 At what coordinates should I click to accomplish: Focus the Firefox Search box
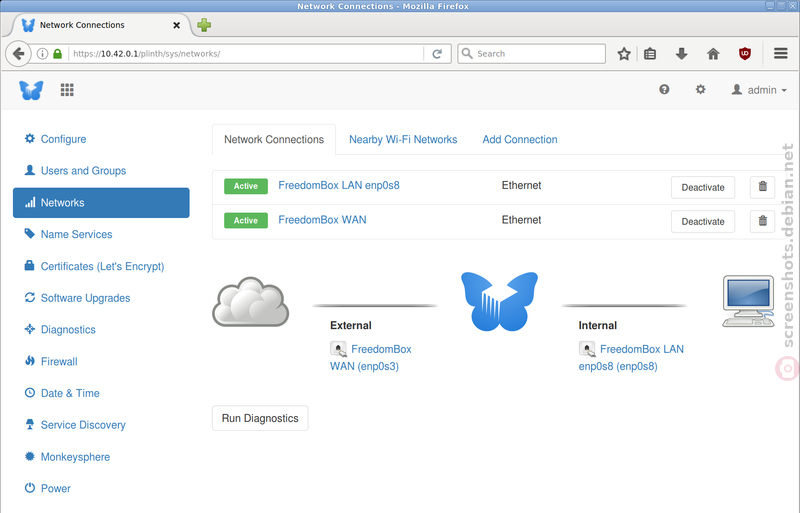[532, 54]
